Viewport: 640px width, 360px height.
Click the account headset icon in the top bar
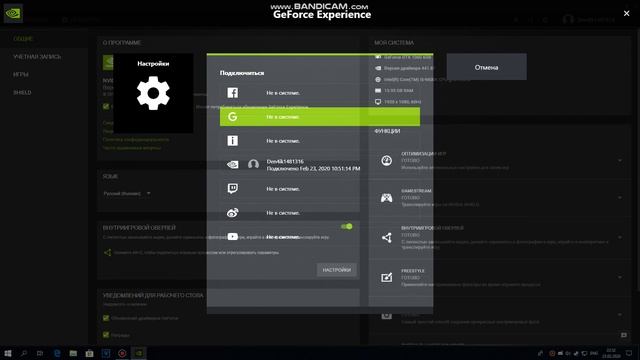568,19
